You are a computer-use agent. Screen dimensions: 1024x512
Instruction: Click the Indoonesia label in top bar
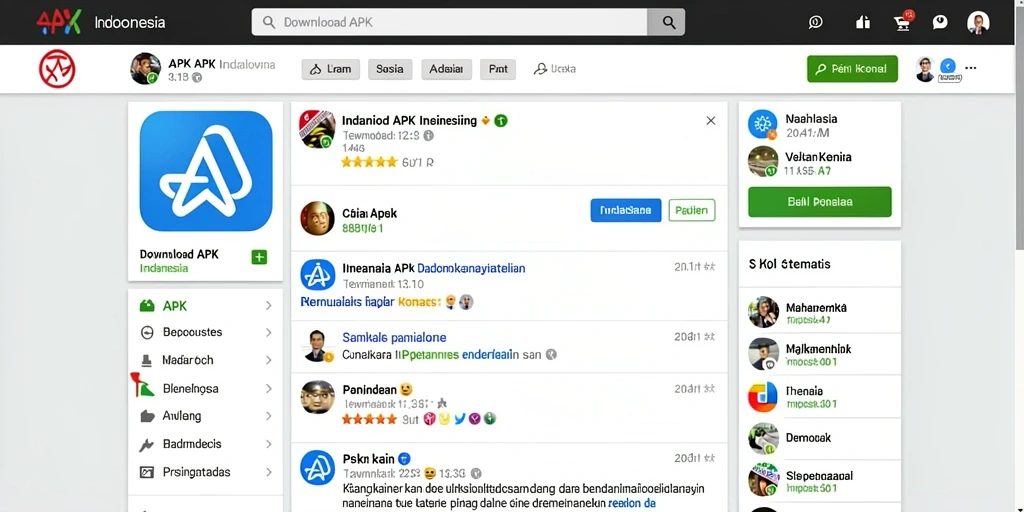[129, 23]
